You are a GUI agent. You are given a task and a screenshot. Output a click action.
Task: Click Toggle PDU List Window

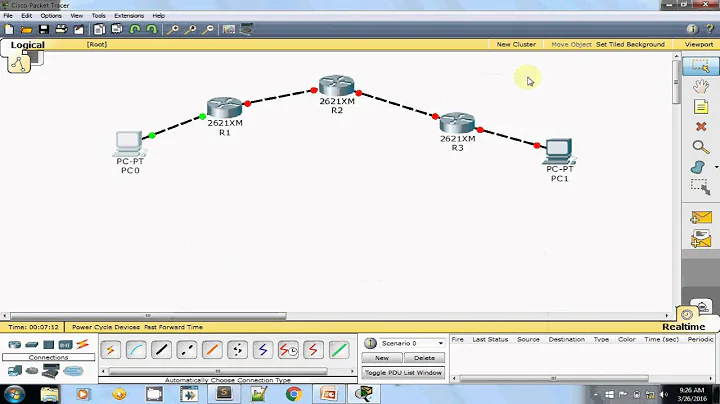click(403, 373)
